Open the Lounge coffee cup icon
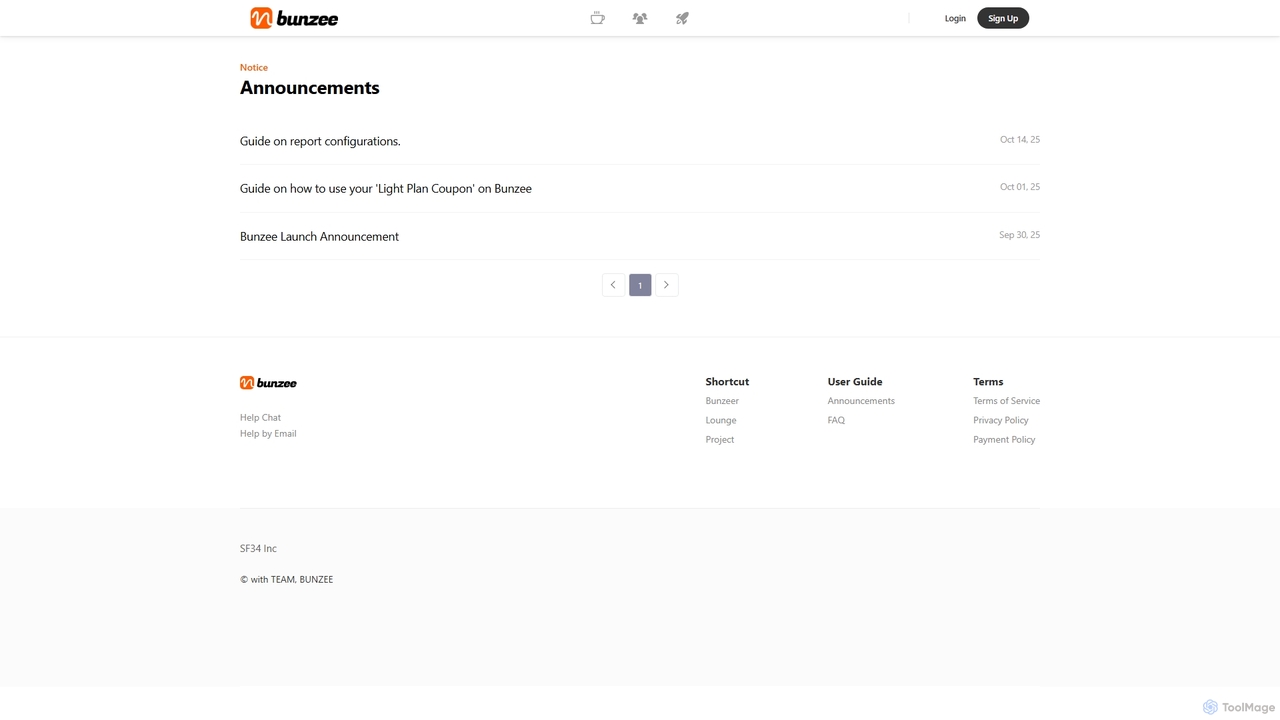This screenshot has width=1280, height=720. [x=597, y=18]
